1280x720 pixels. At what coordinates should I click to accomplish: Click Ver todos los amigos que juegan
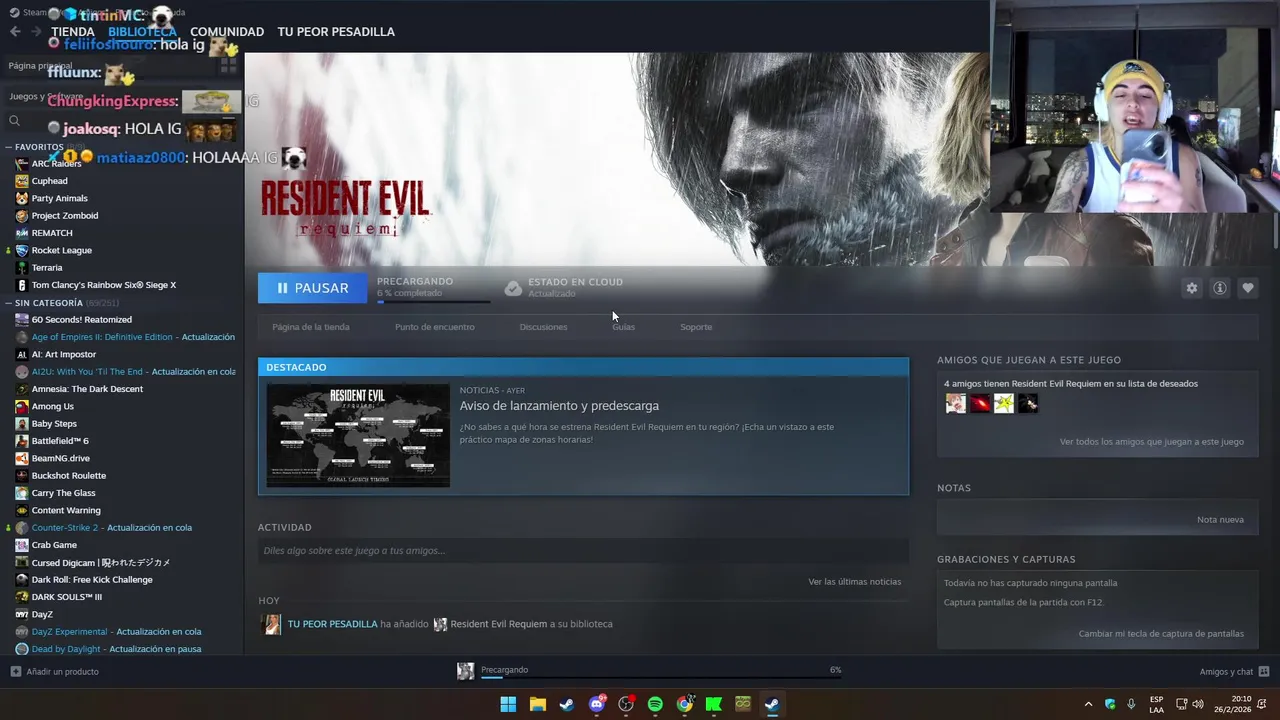point(1152,442)
